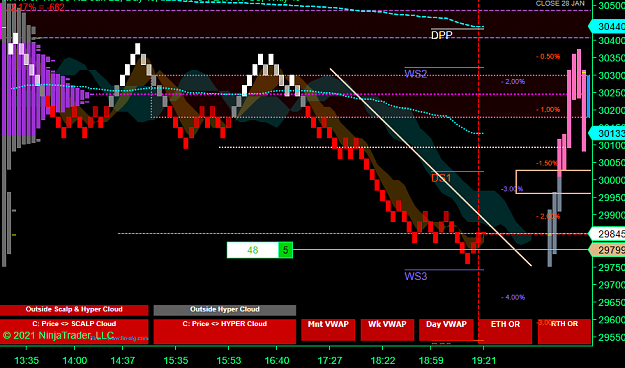Click the blue -3.00% level label
This screenshot has height=368, width=625.
pyautogui.click(x=512, y=189)
